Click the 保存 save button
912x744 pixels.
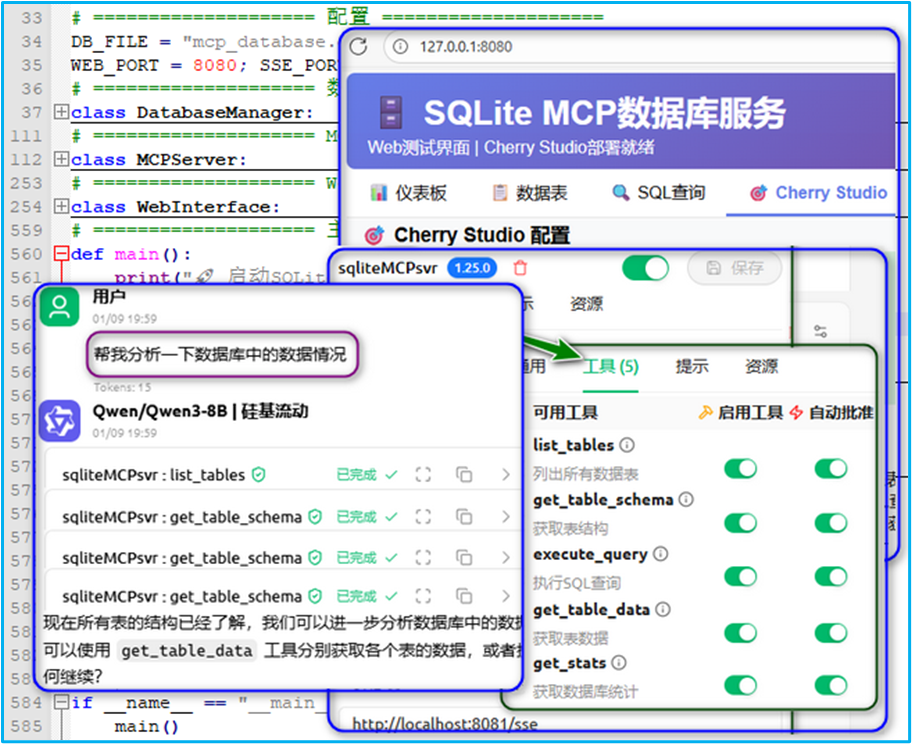click(735, 268)
